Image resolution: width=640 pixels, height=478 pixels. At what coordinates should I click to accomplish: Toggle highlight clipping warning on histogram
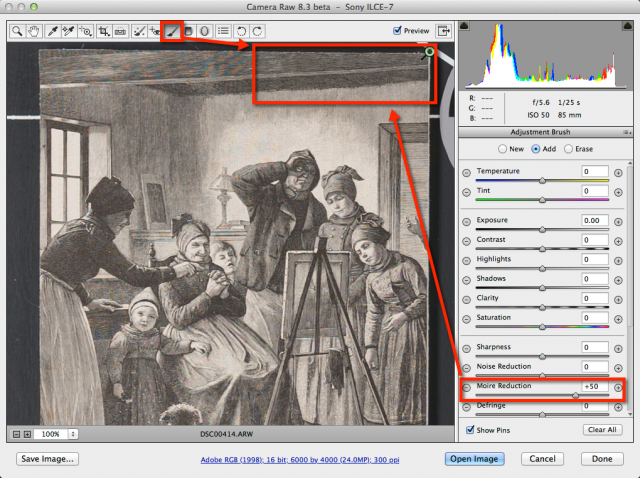627,26
